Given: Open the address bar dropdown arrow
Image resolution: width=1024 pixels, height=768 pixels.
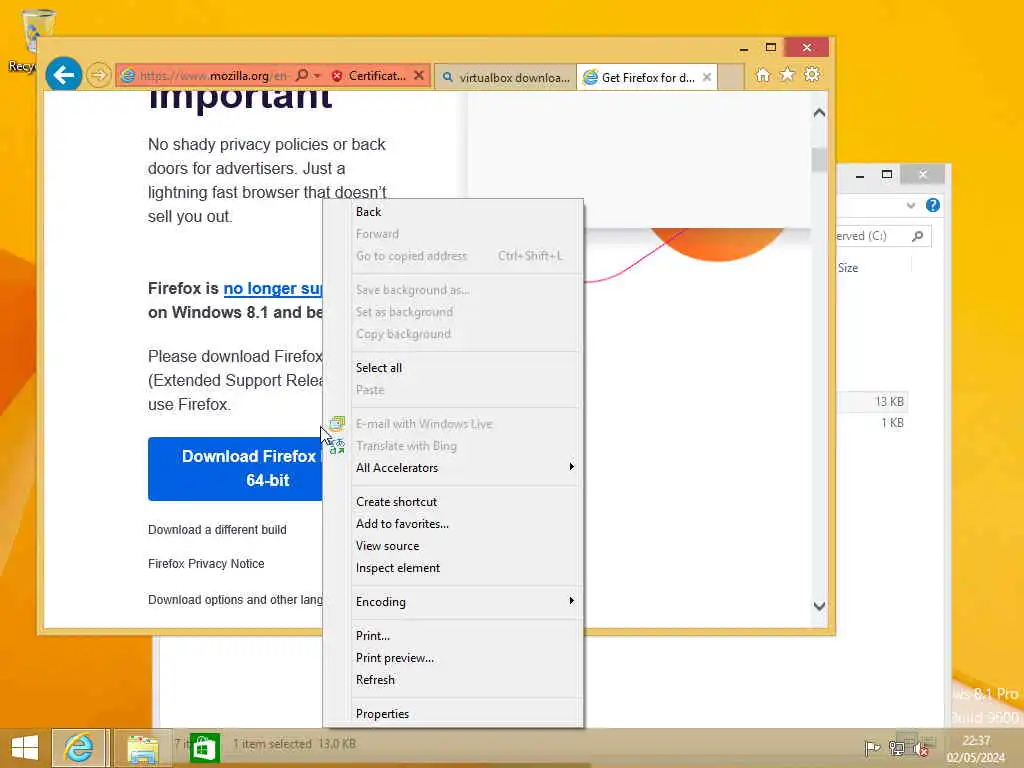Looking at the screenshot, I should (317, 76).
